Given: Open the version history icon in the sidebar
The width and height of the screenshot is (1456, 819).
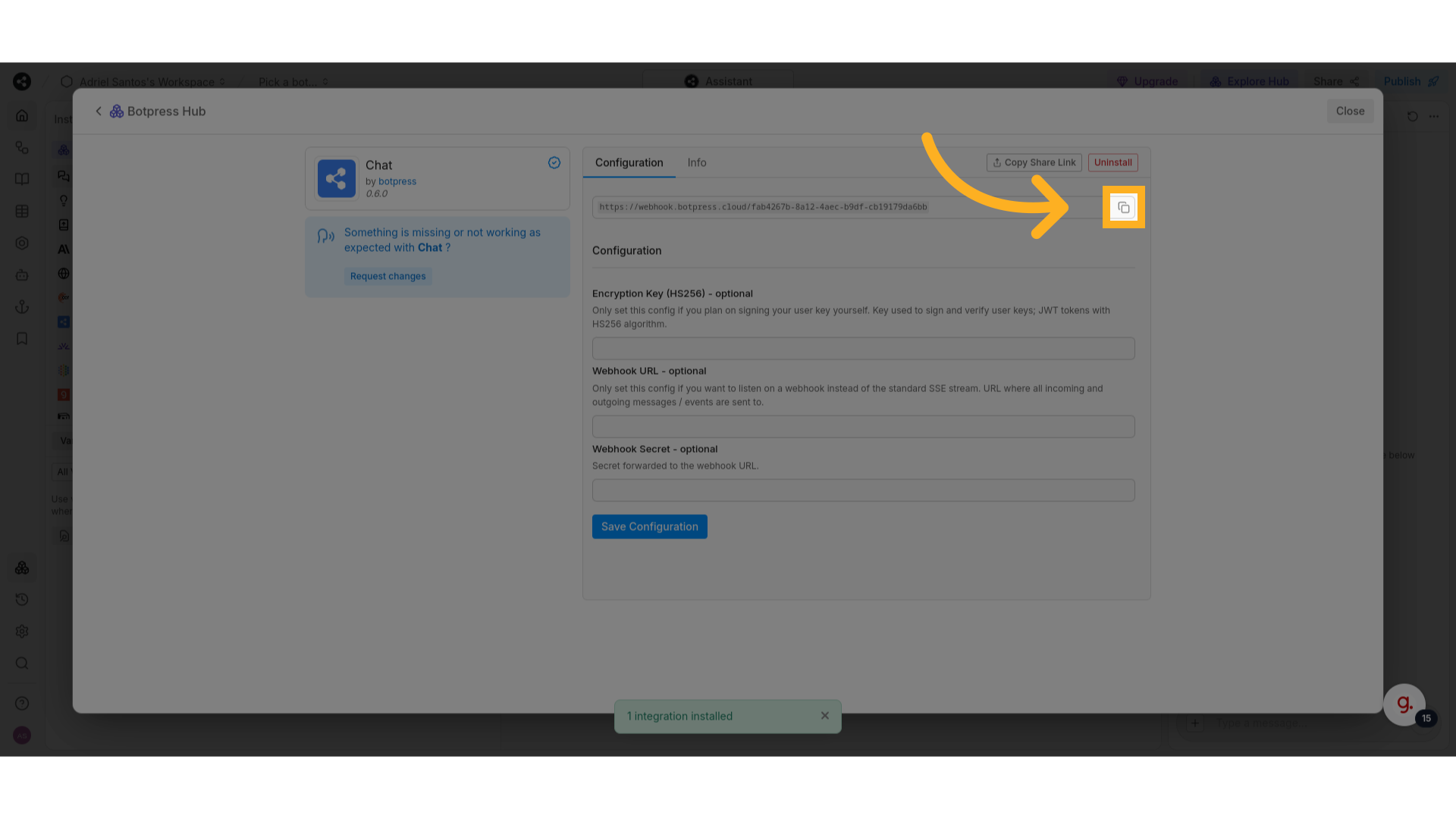Looking at the screenshot, I should (x=22, y=600).
